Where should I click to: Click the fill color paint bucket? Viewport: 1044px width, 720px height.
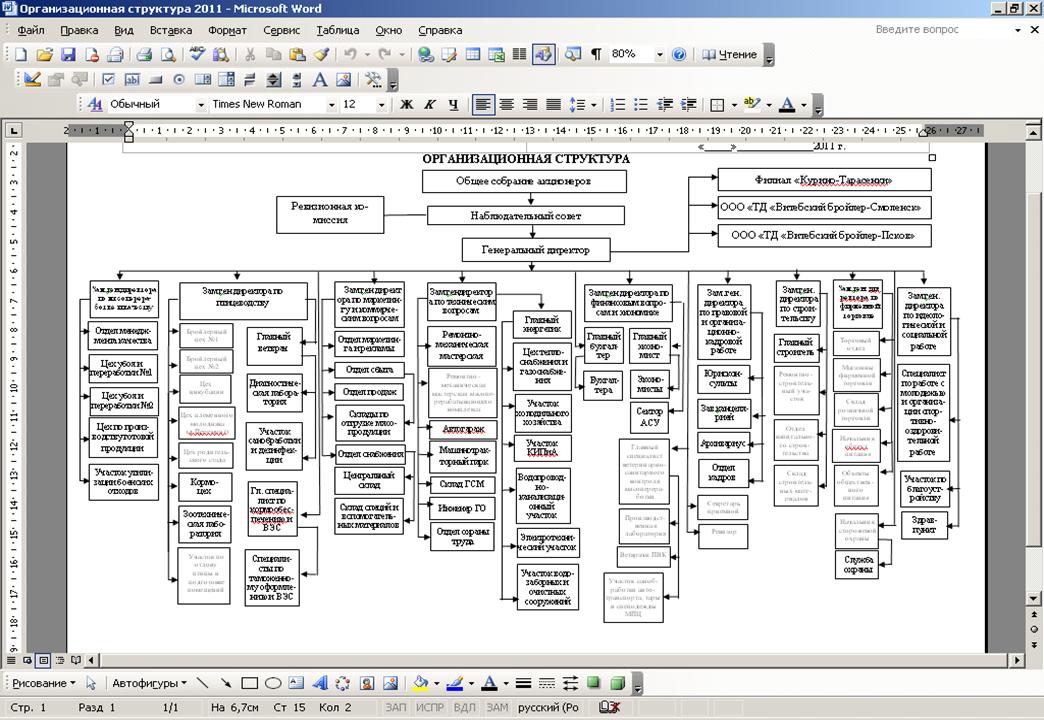[x=420, y=684]
